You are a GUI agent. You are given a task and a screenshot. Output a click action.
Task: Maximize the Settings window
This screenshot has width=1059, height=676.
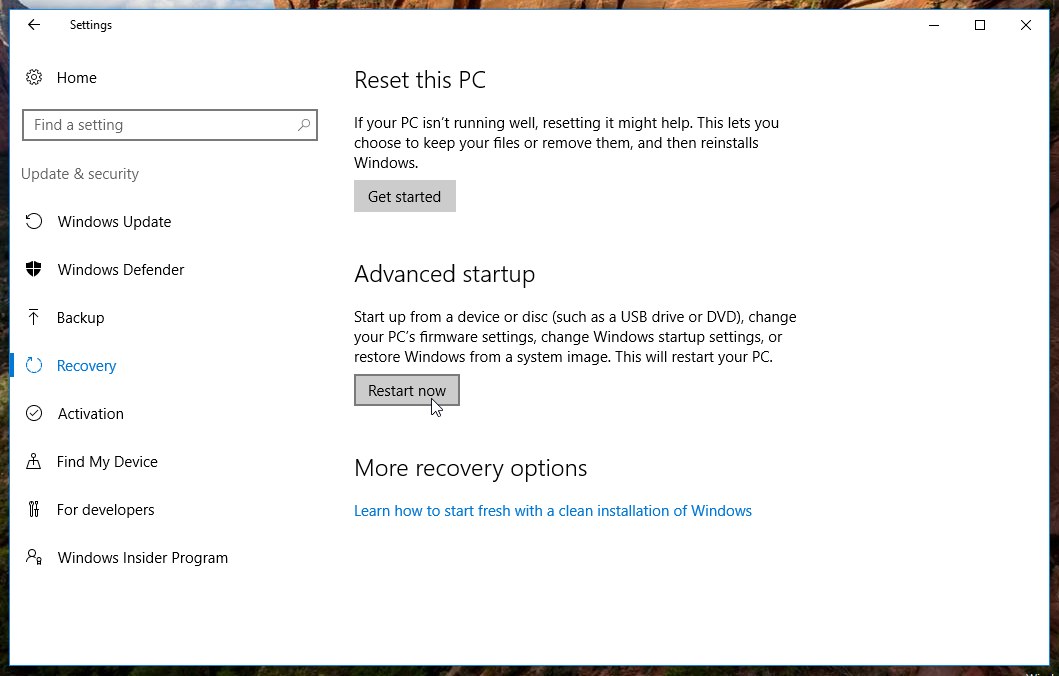[x=980, y=25]
